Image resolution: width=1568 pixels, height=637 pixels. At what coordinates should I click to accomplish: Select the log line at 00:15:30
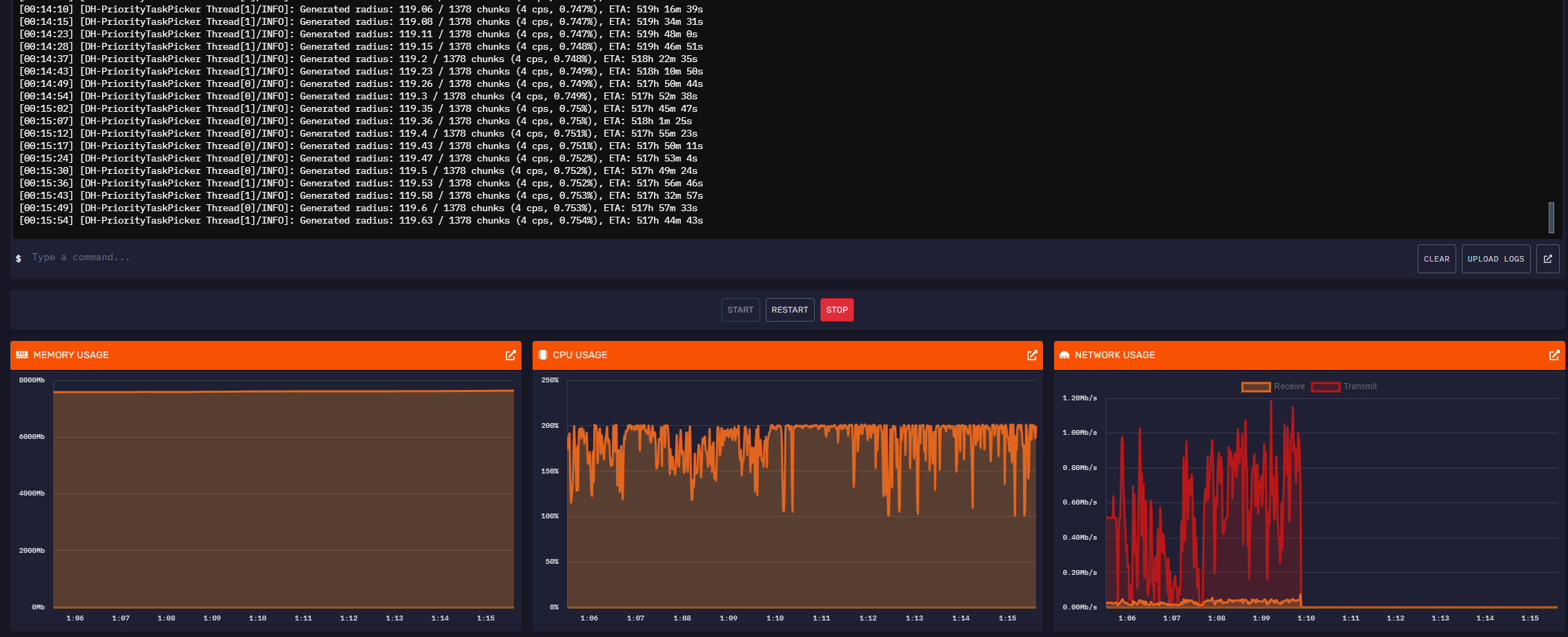coord(359,171)
